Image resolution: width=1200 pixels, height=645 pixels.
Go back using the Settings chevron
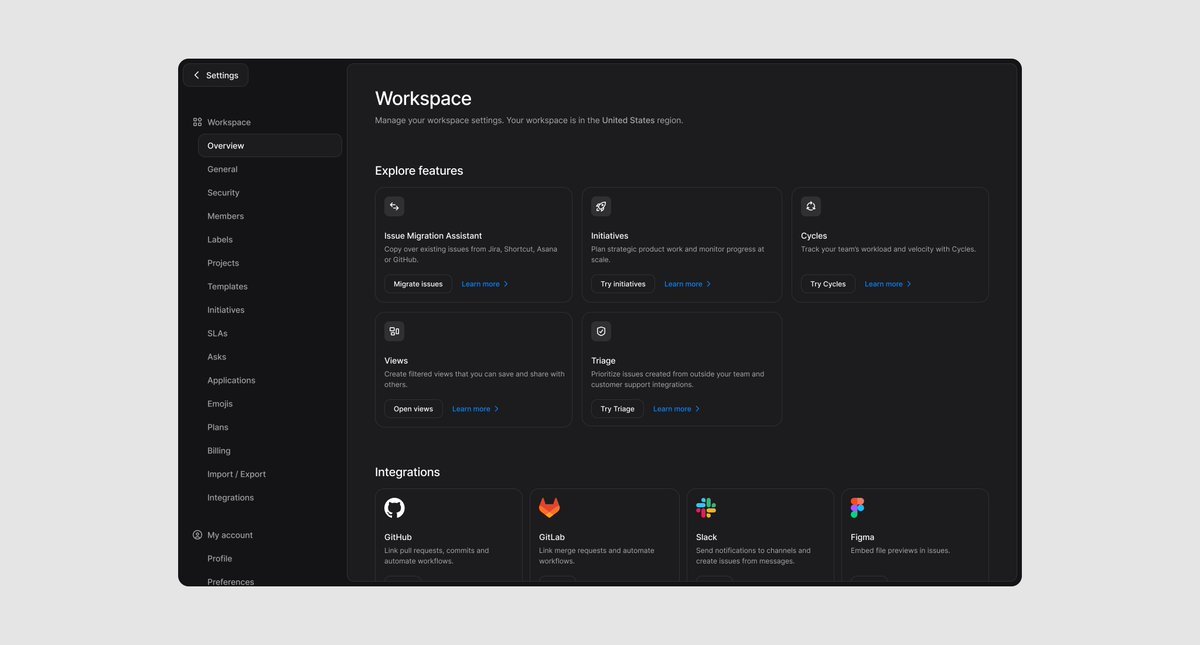click(197, 75)
